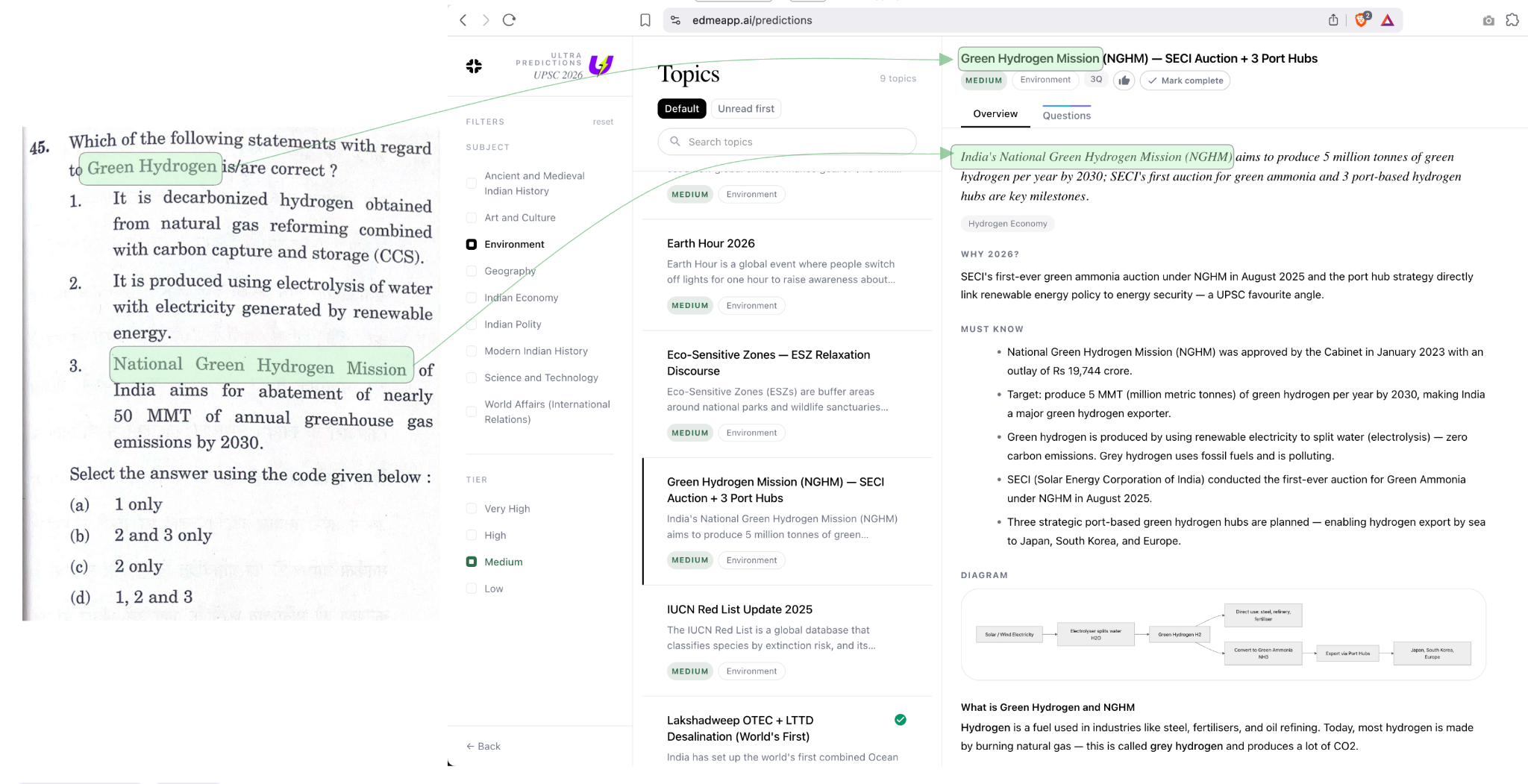This screenshot has height=784, width=1528.
Task: Reload the page with the refresh icon
Action: 510,20
